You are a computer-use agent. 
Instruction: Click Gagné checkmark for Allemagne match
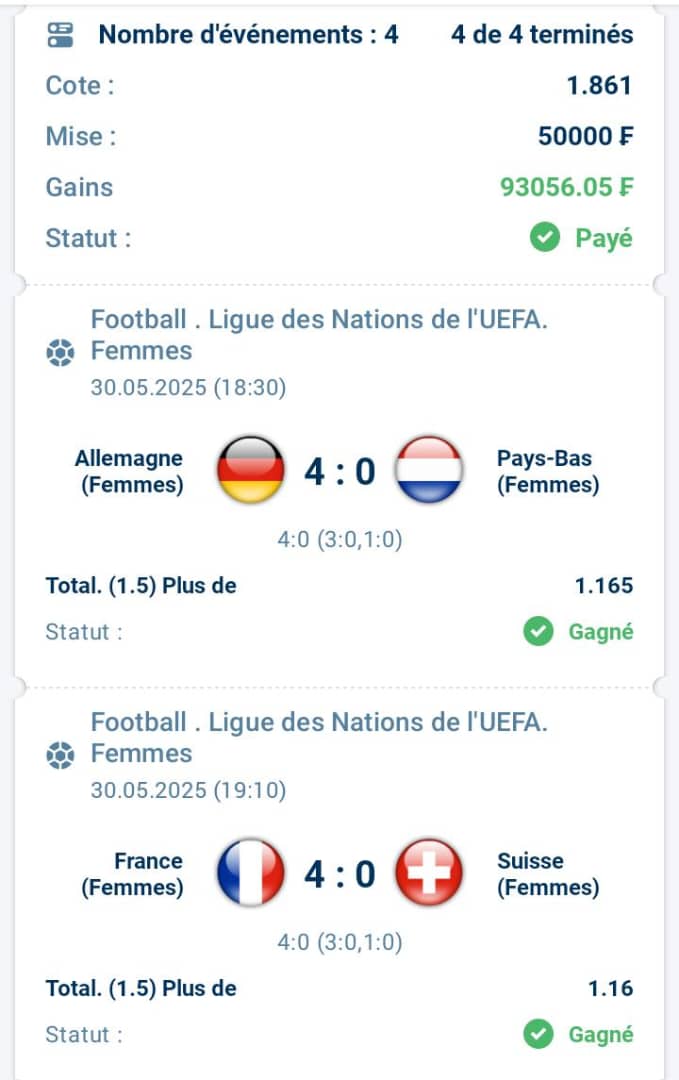pos(538,631)
